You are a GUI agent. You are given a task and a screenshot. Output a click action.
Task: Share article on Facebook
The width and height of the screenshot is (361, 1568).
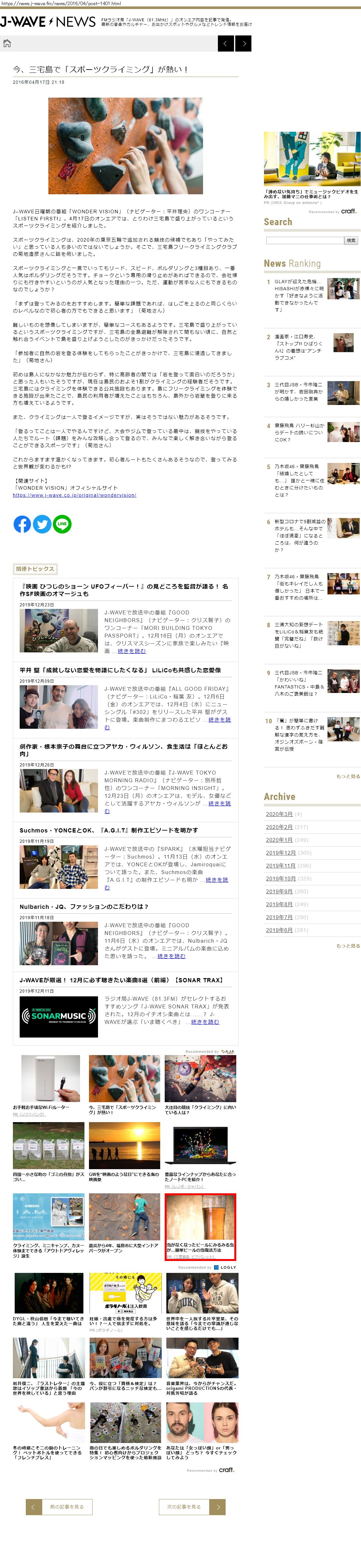[22, 524]
